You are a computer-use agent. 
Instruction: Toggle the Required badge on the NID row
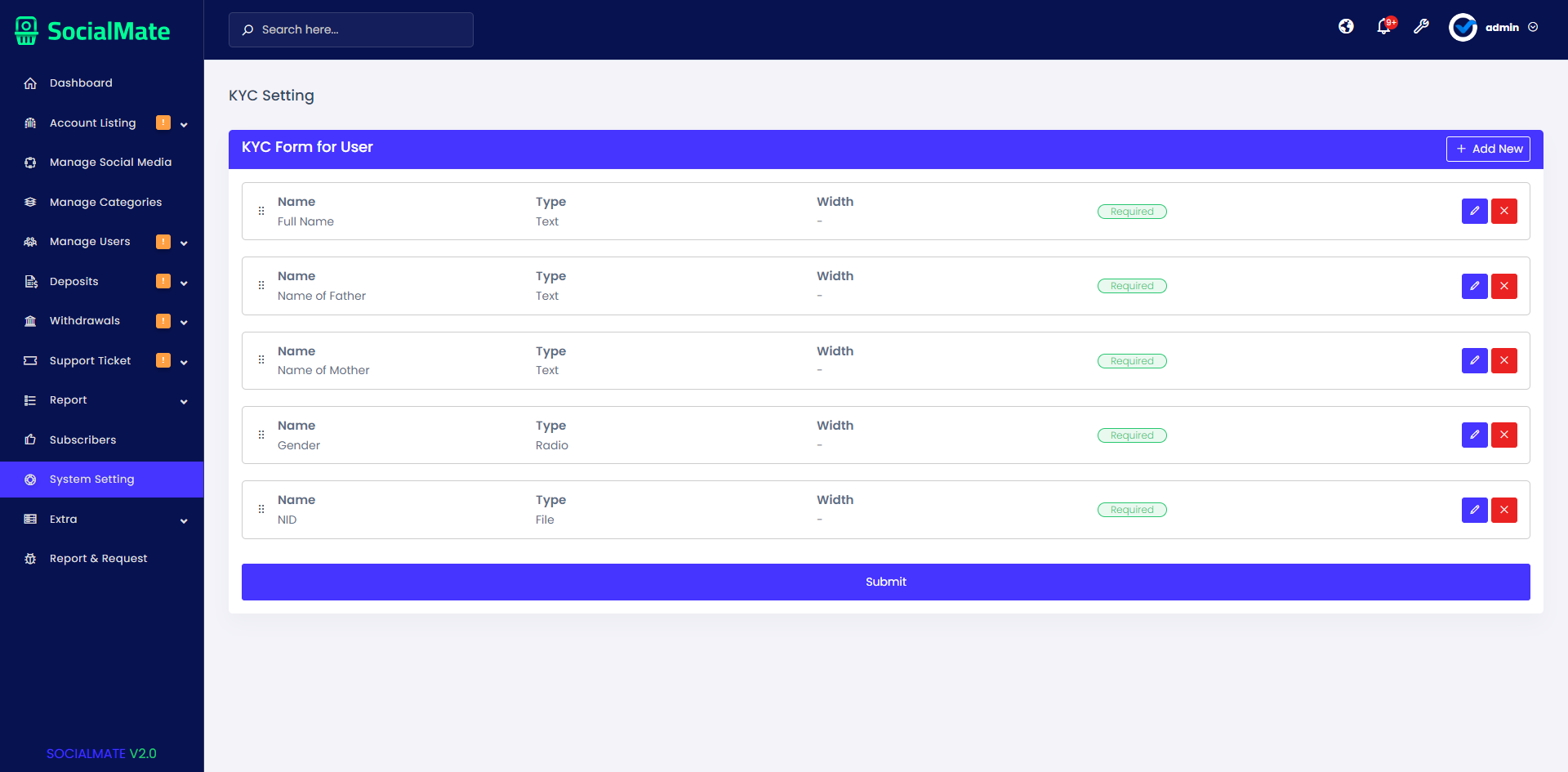coord(1132,509)
